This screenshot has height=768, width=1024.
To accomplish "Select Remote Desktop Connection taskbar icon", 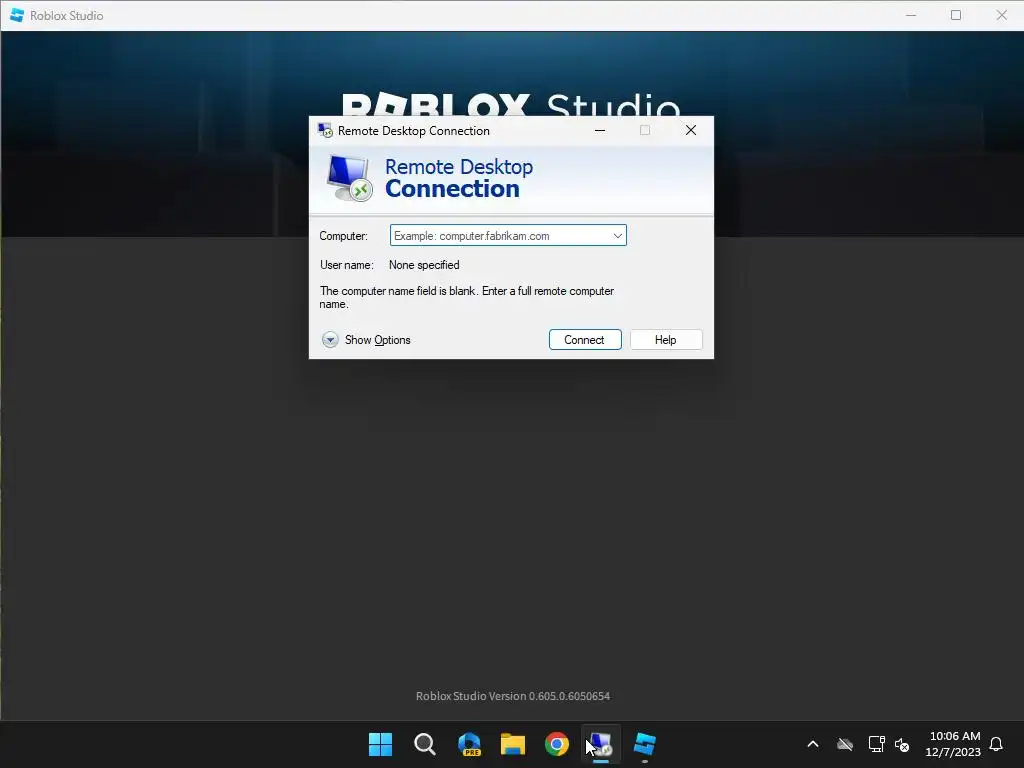I will 601,744.
